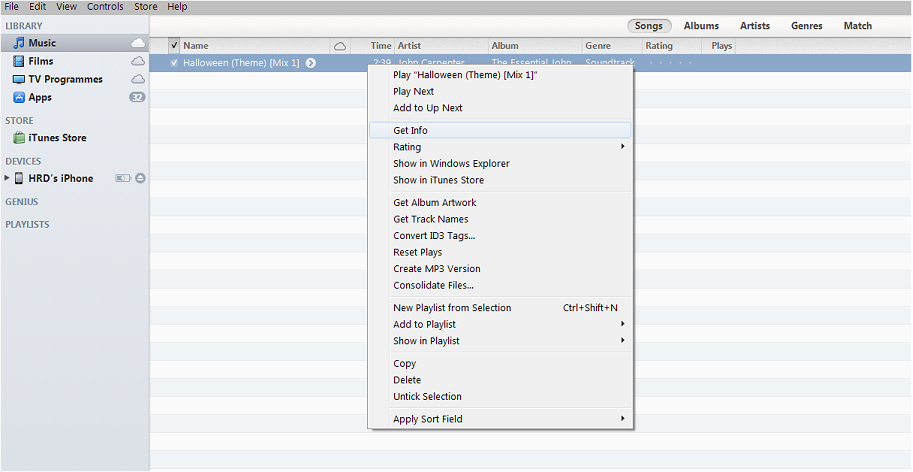The image size is (913, 472).
Task: Expand the Show in Playlist submenu
Action: tap(622, 340)
